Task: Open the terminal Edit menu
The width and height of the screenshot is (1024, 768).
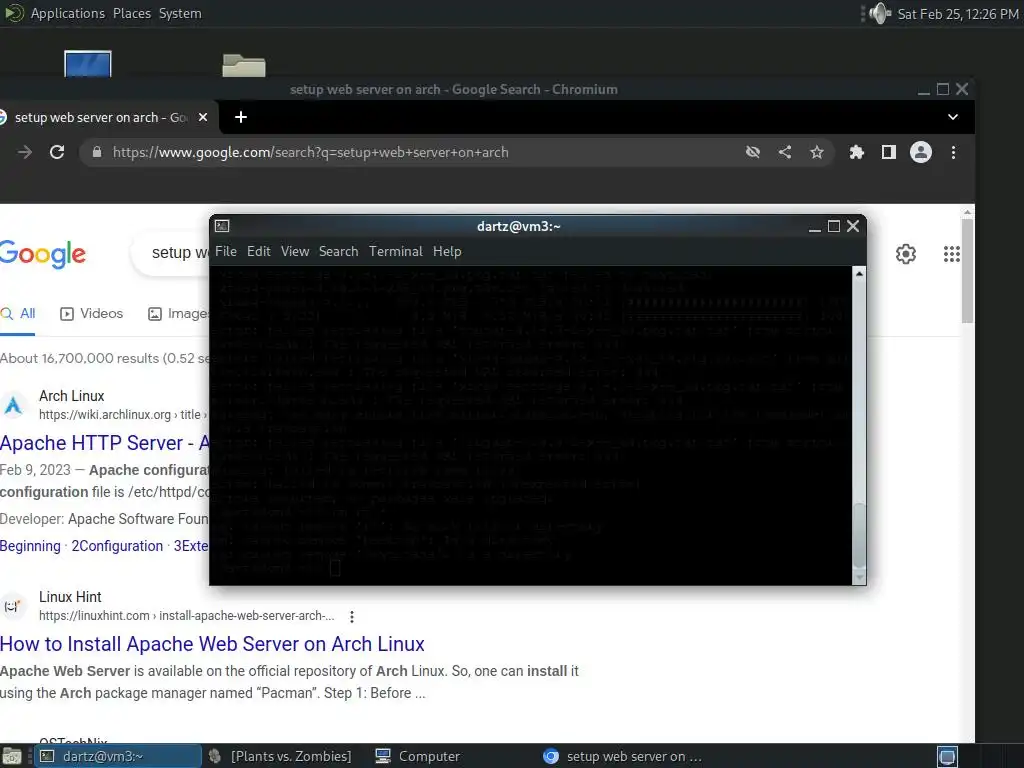Action: pyautogui.click(x=259, y=251)
